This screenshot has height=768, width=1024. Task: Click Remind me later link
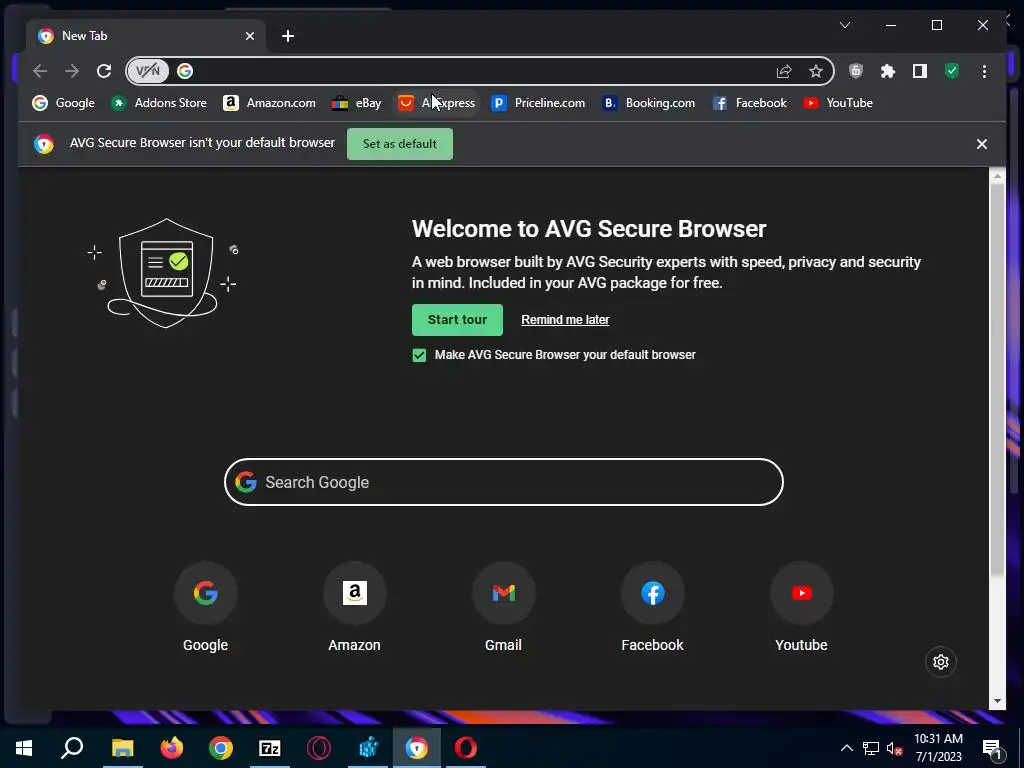(x=565, y=319)
